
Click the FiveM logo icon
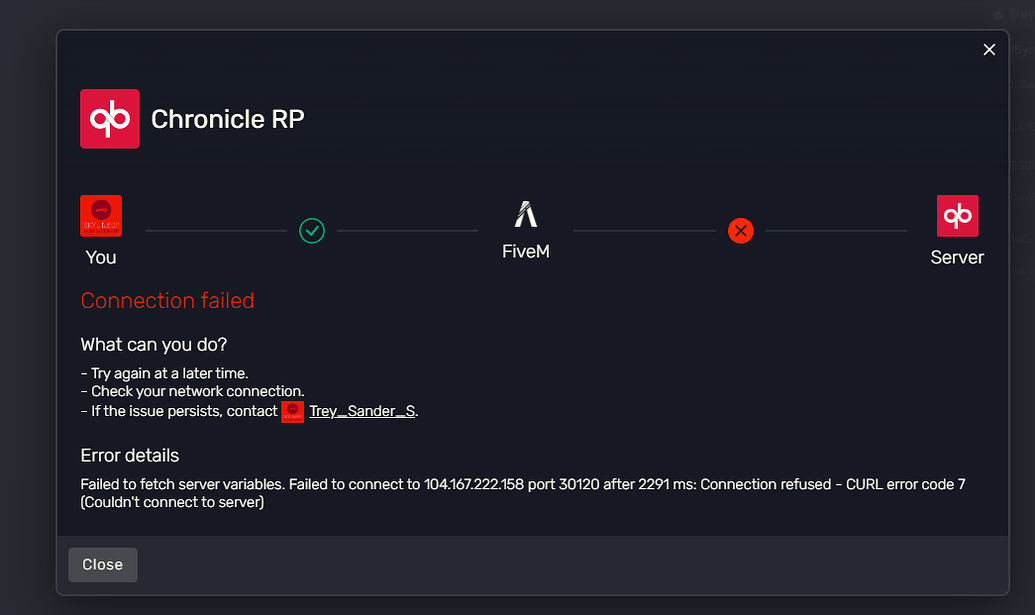(525, 213)
